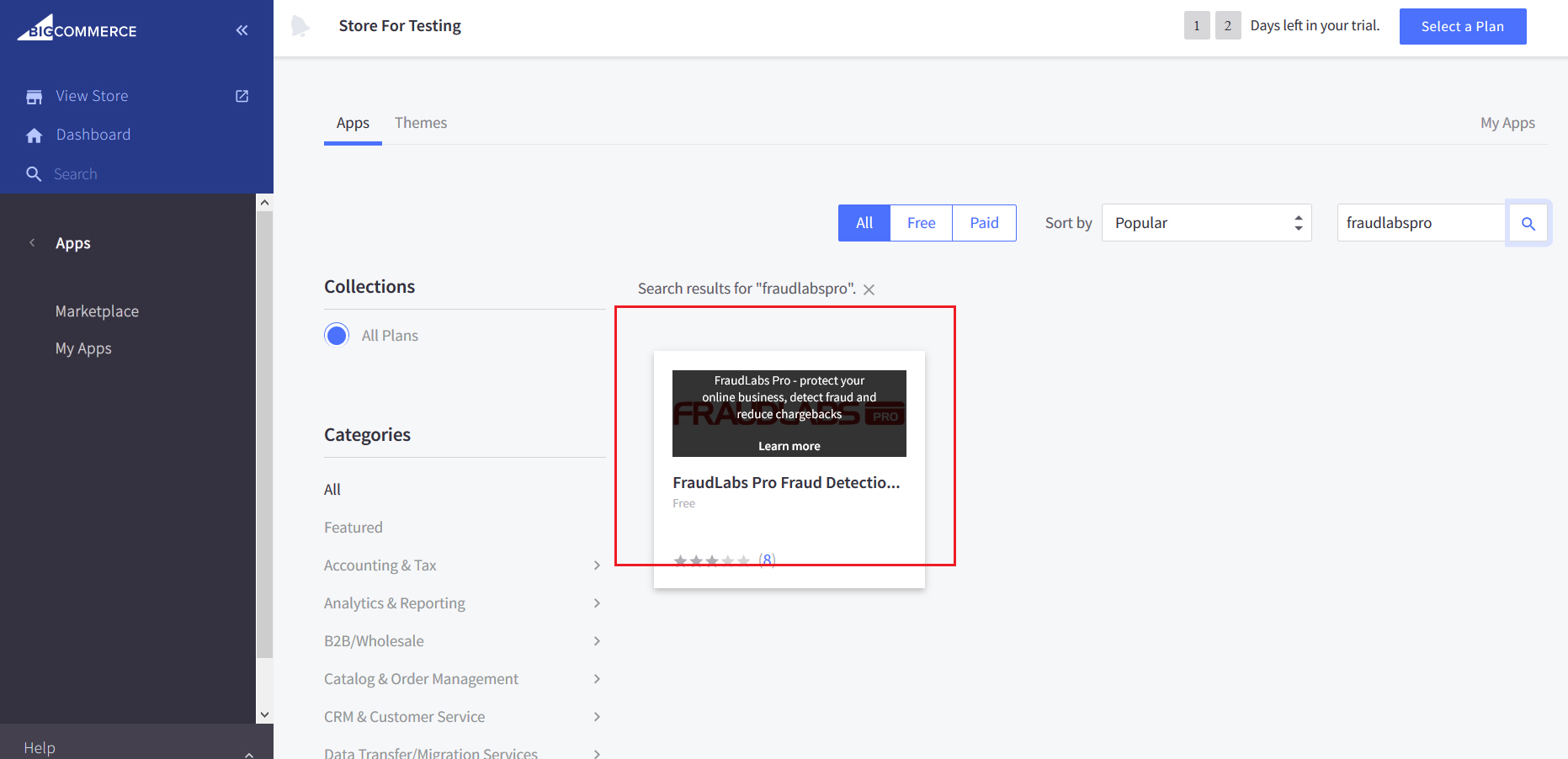Expand CRM & Customer Service category
Image resolution: width=1568 pixels, height=759 pixels.
point(597,717)
